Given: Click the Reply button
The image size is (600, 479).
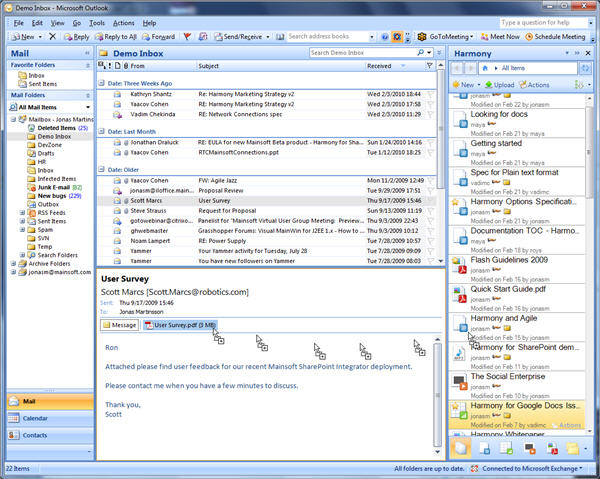Looking at the screenshot, I should 77,37.
